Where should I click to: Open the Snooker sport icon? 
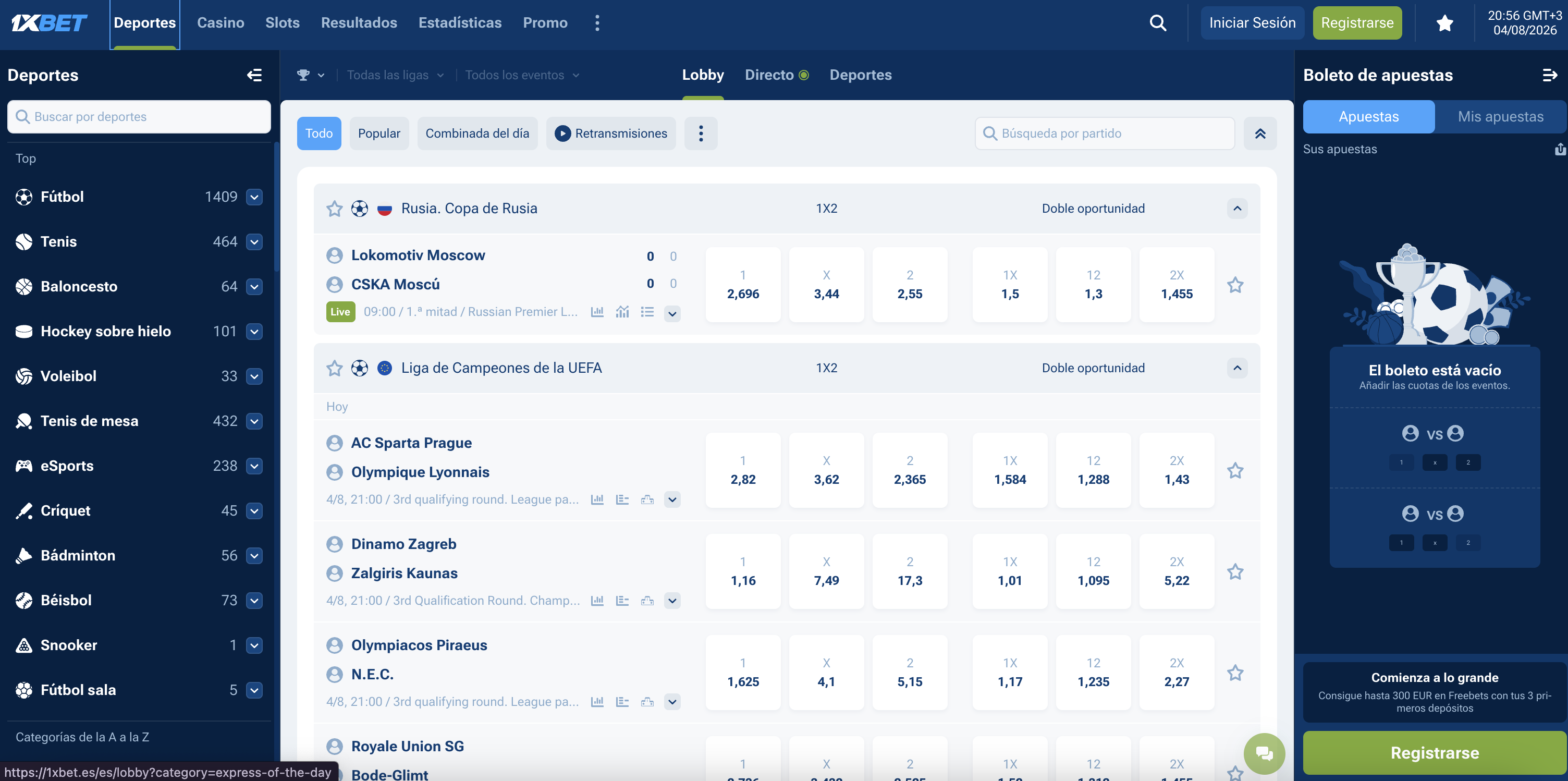point(24,645)
